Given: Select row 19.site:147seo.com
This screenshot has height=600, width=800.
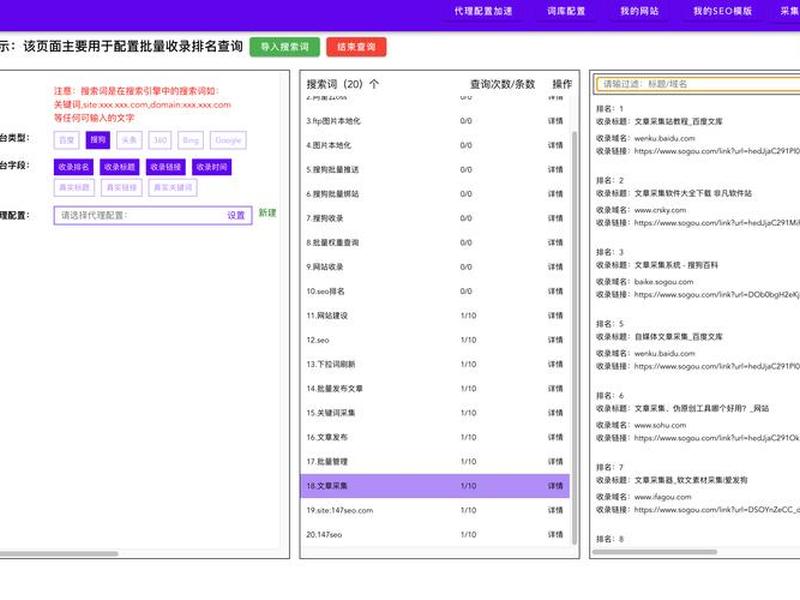Looking at the screenshot, I should pos(435,510).
